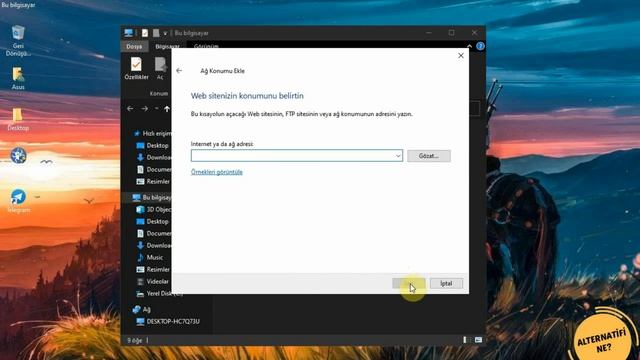Image resolution: width=640 pixels, height=360 pixels.
Task: Select Ağ in the navigation pane
Action: click(142, 309)
